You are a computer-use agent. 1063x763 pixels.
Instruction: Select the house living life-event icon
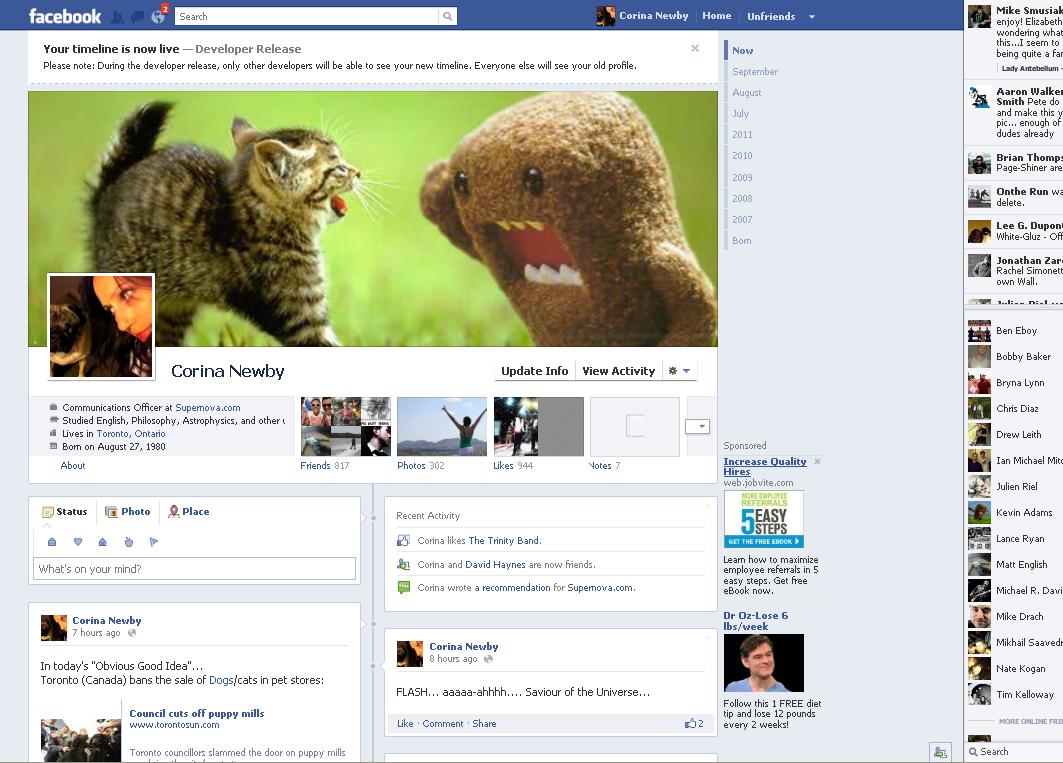pos(102,542)
